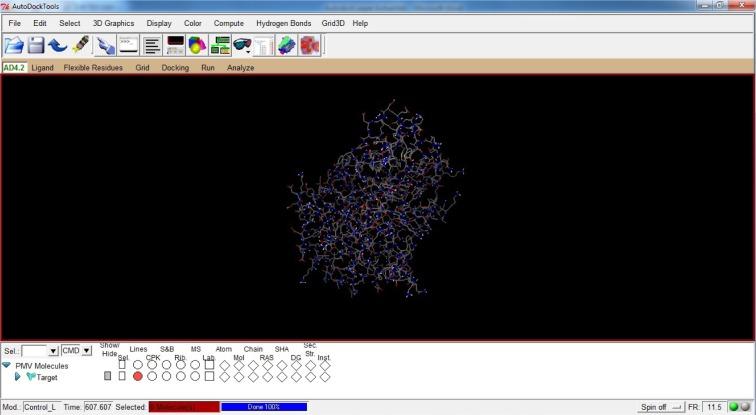This screenshot has height=415, width=756.
Task: Click Analyze in the AD4.2 bar
Action: point(240,68)
